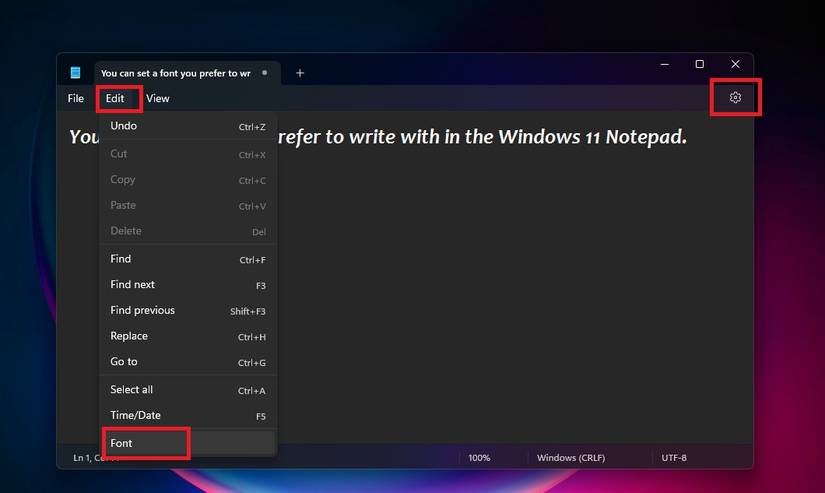Open the 100% zoom status indicator
Viewport: 825px width, 493px height.
479,458
